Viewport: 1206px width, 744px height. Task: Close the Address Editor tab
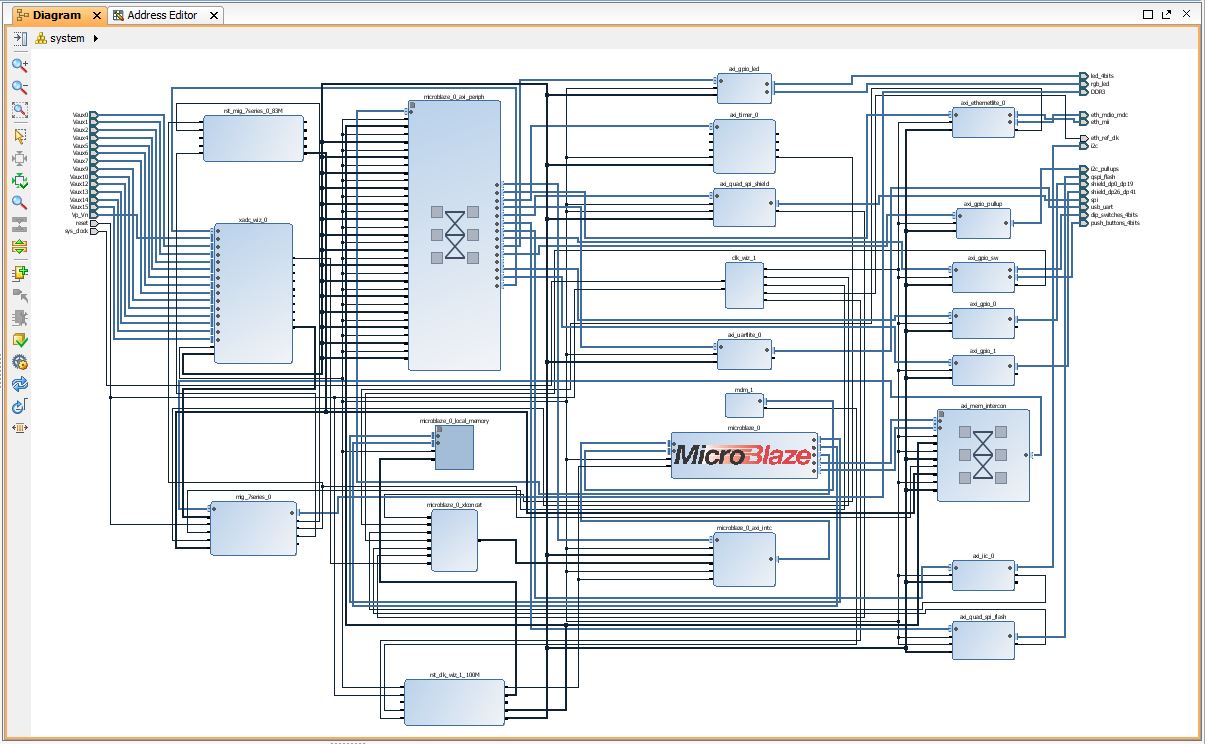[x=213, y=15]
